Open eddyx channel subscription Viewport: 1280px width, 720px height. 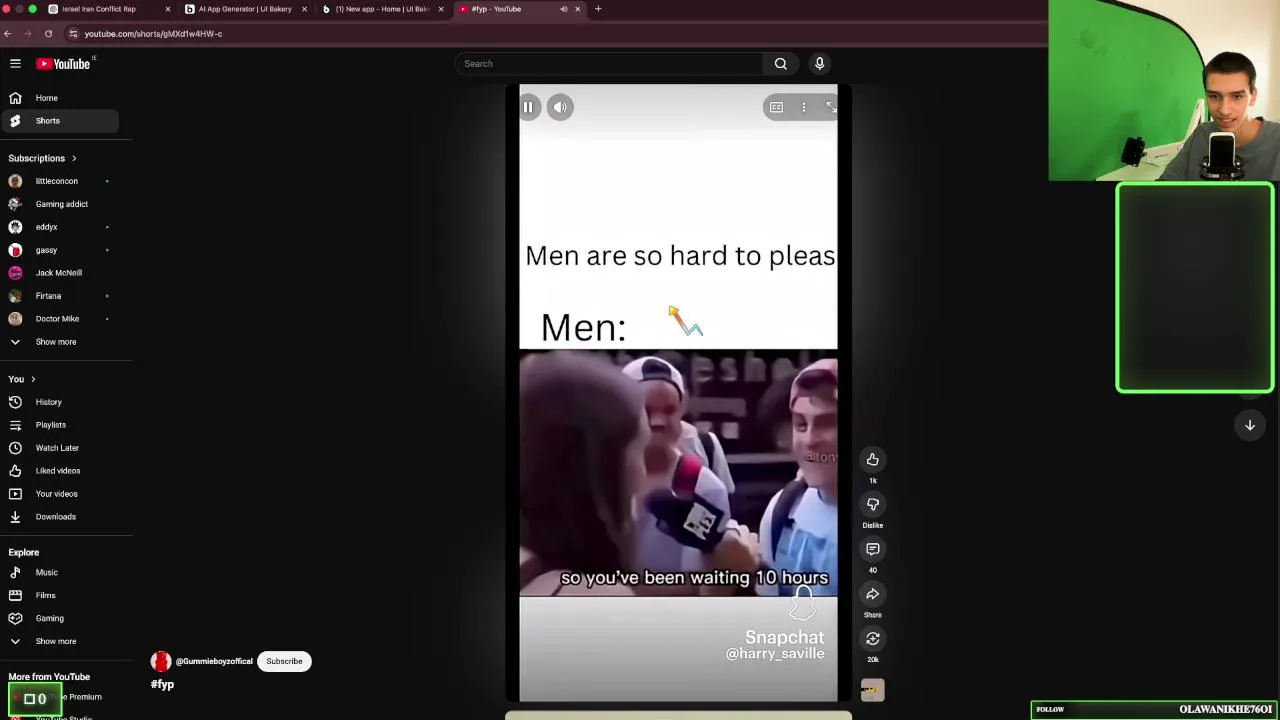click(x=60, y=227)
